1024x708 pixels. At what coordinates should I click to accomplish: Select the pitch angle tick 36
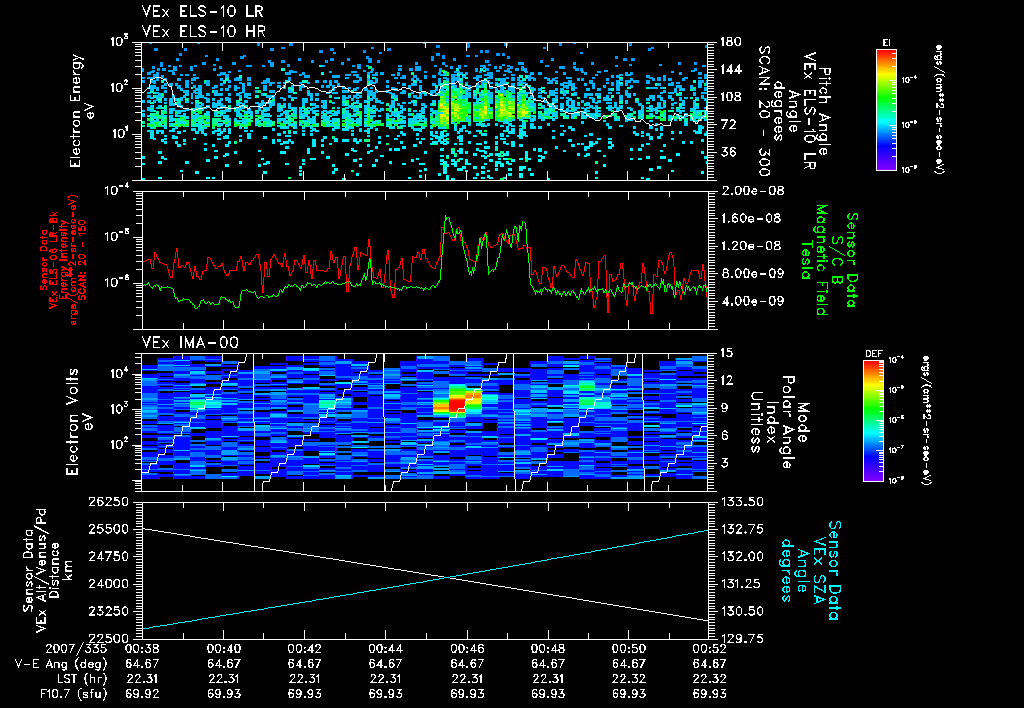(726, 152)
